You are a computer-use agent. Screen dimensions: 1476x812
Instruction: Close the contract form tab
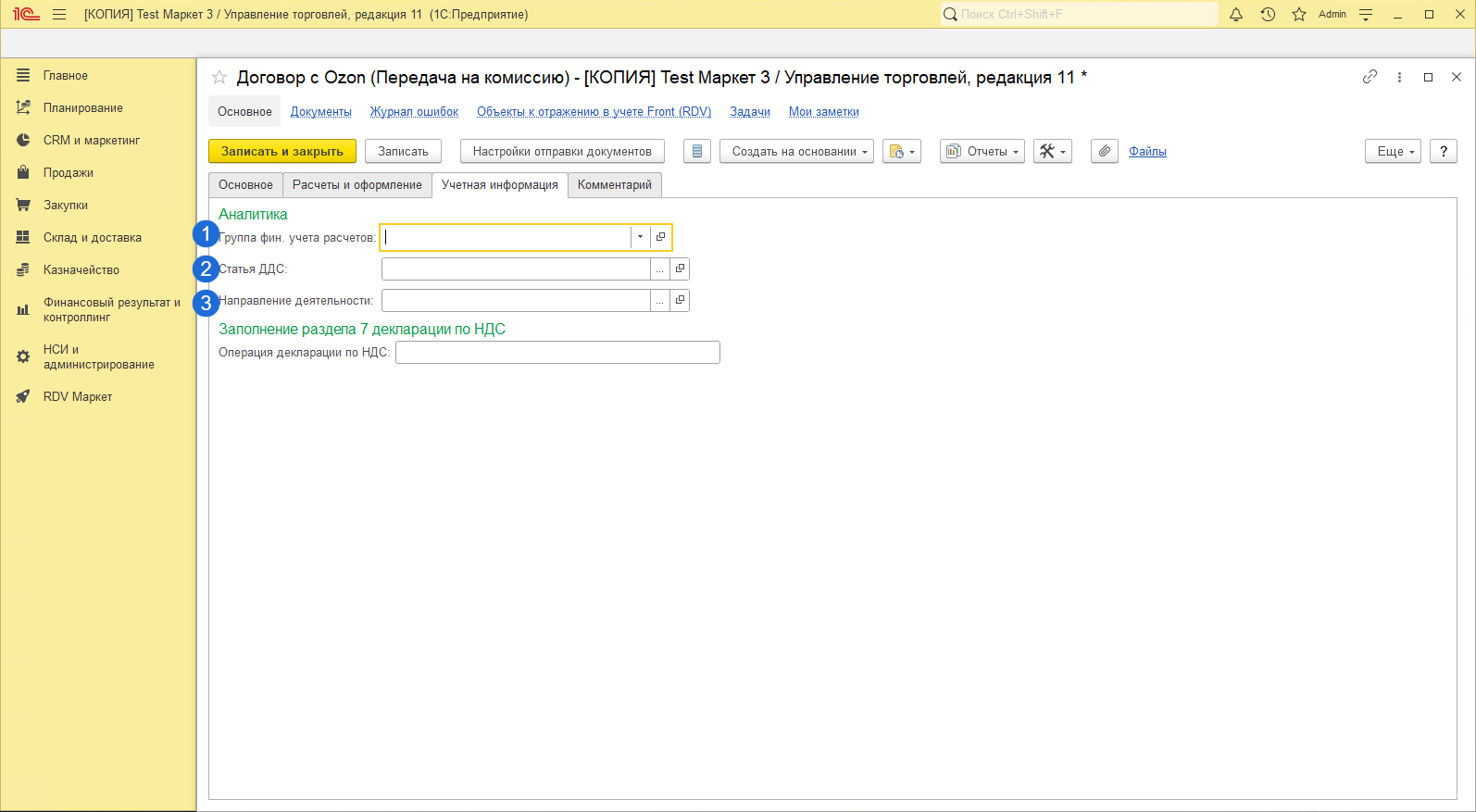1457,77
